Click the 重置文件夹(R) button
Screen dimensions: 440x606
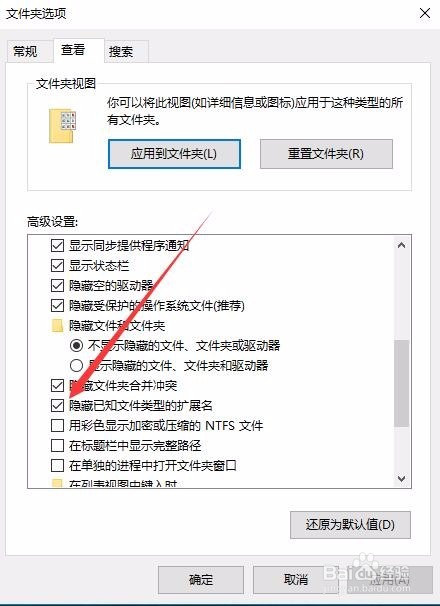click(326, 154)
